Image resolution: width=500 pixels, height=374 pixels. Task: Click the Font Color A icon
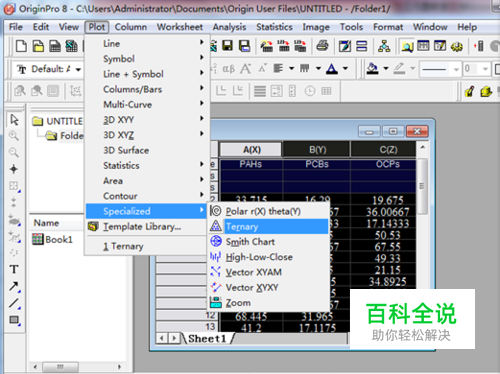point(332,69)
